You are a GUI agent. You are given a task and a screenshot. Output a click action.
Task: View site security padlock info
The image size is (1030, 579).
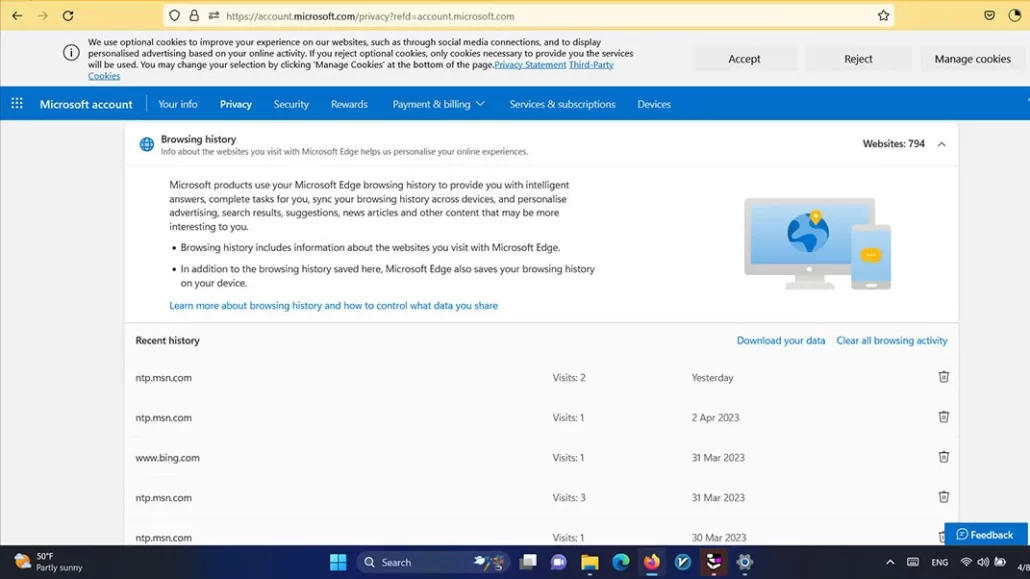click(194, 16)
